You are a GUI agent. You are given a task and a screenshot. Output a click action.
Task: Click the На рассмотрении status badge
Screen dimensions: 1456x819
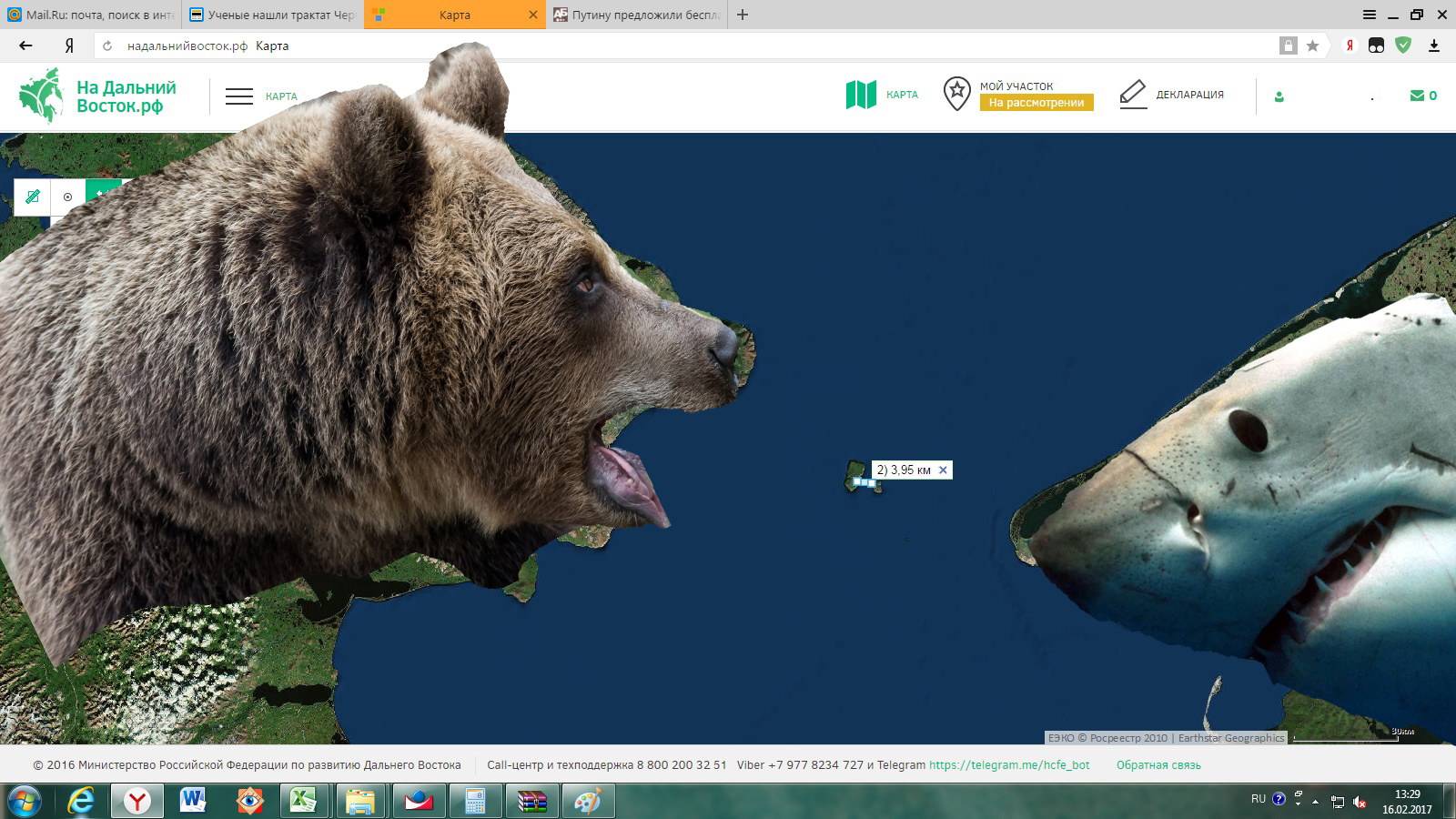(1036, 103)
